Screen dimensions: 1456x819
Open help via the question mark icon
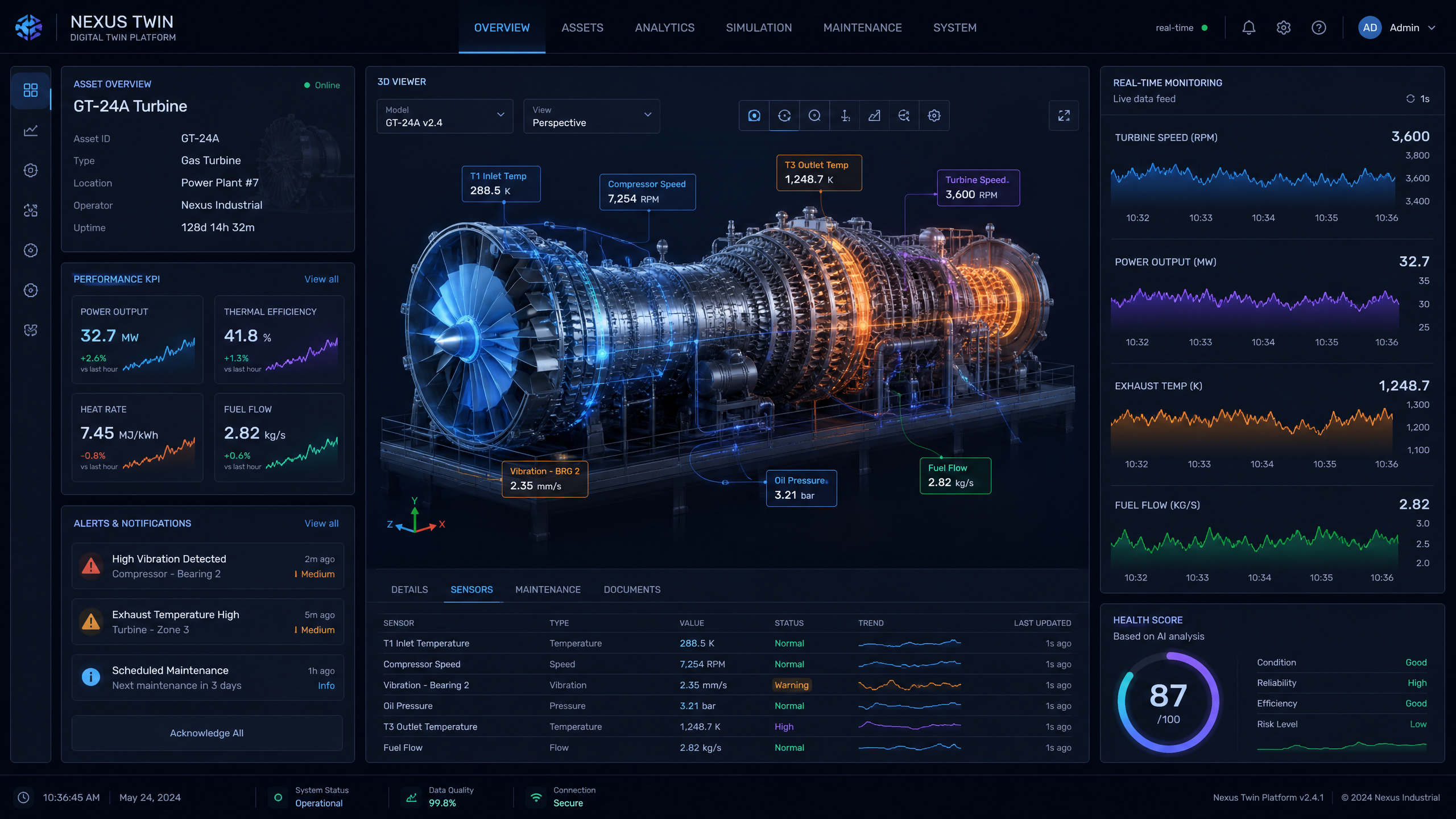click(1318, 27)
